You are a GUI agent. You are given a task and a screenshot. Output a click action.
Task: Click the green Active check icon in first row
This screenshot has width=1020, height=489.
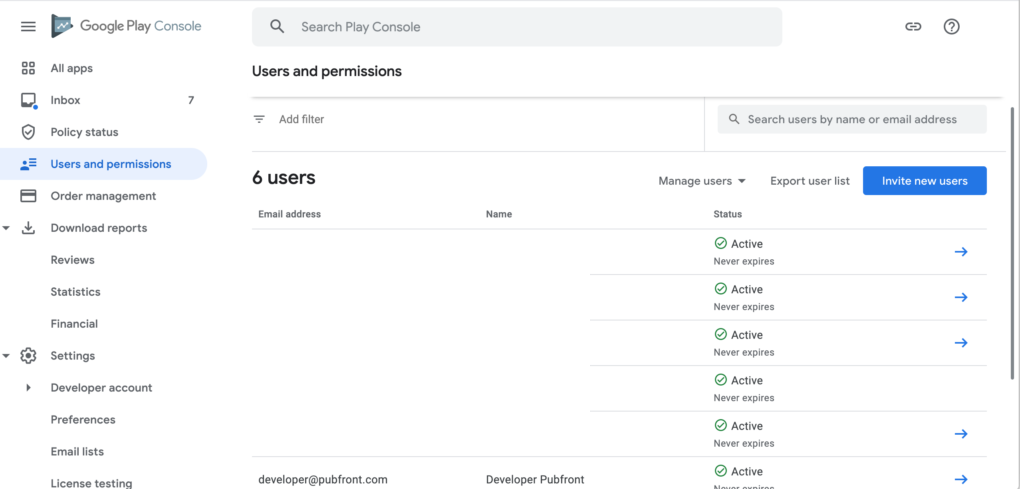click(x=720, y=243)
